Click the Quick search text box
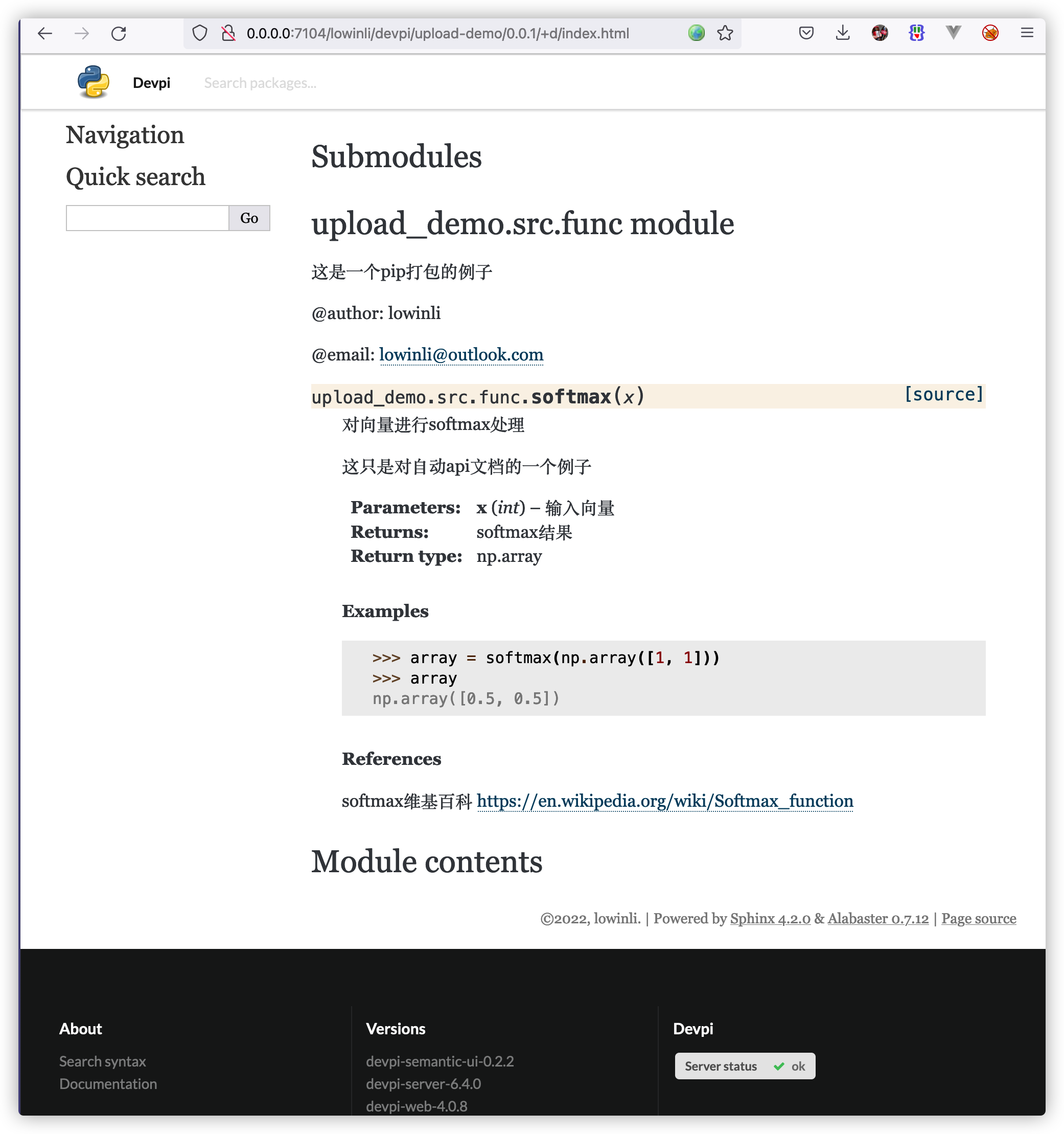The height and width of the screenshot is (1134, 1064). 147,218
